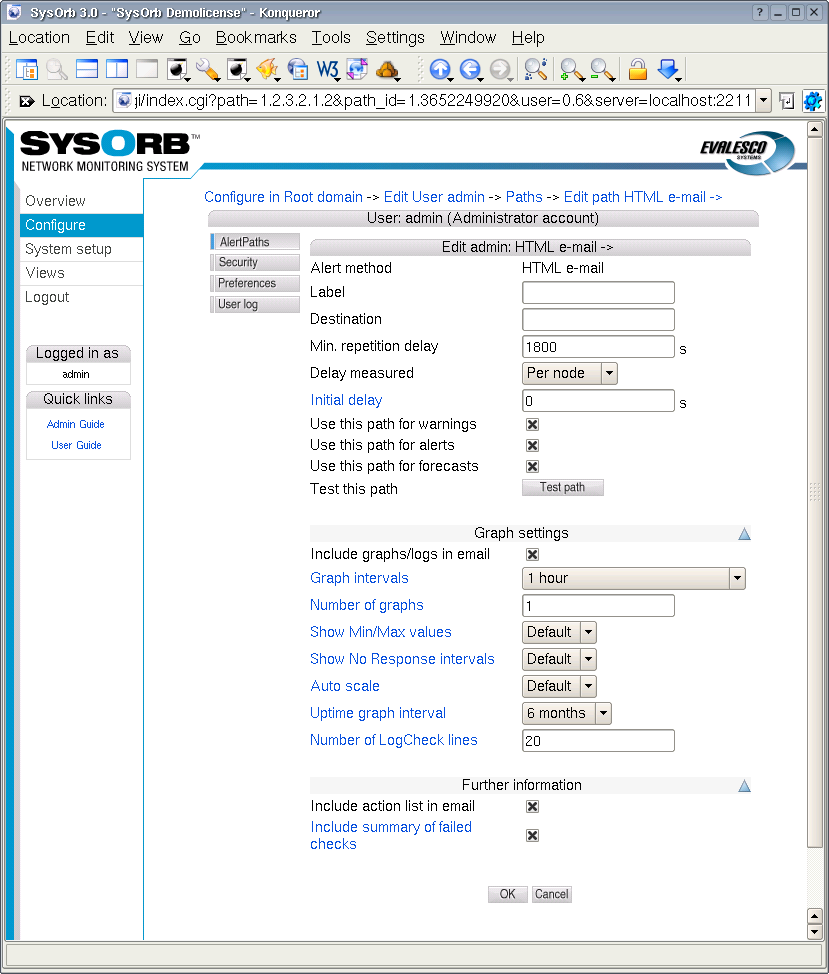Click the Go button beside location bar

pos(786,101)
